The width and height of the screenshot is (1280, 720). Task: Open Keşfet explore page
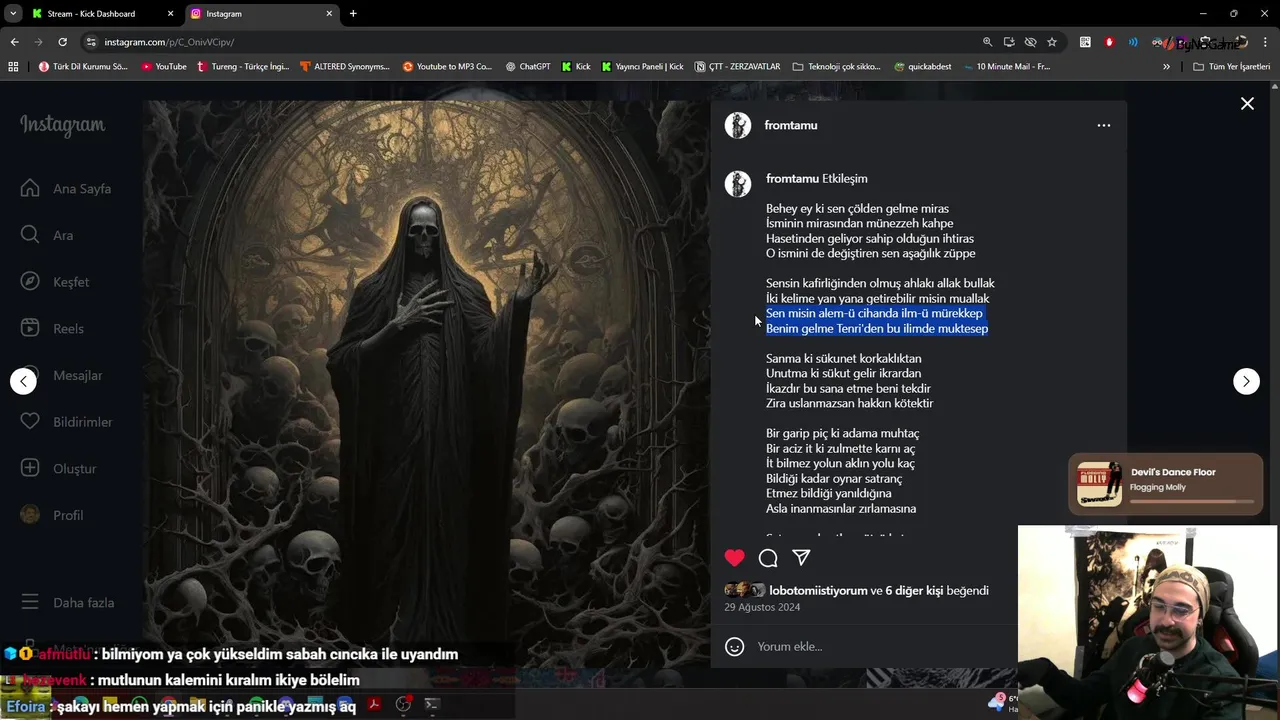coord(55,282)
